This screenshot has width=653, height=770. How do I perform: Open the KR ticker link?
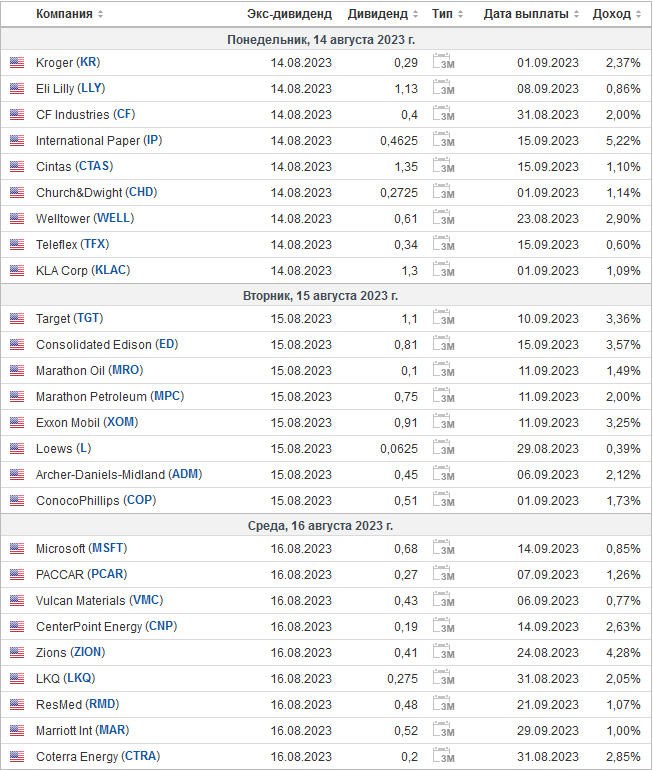pos(88,62)
